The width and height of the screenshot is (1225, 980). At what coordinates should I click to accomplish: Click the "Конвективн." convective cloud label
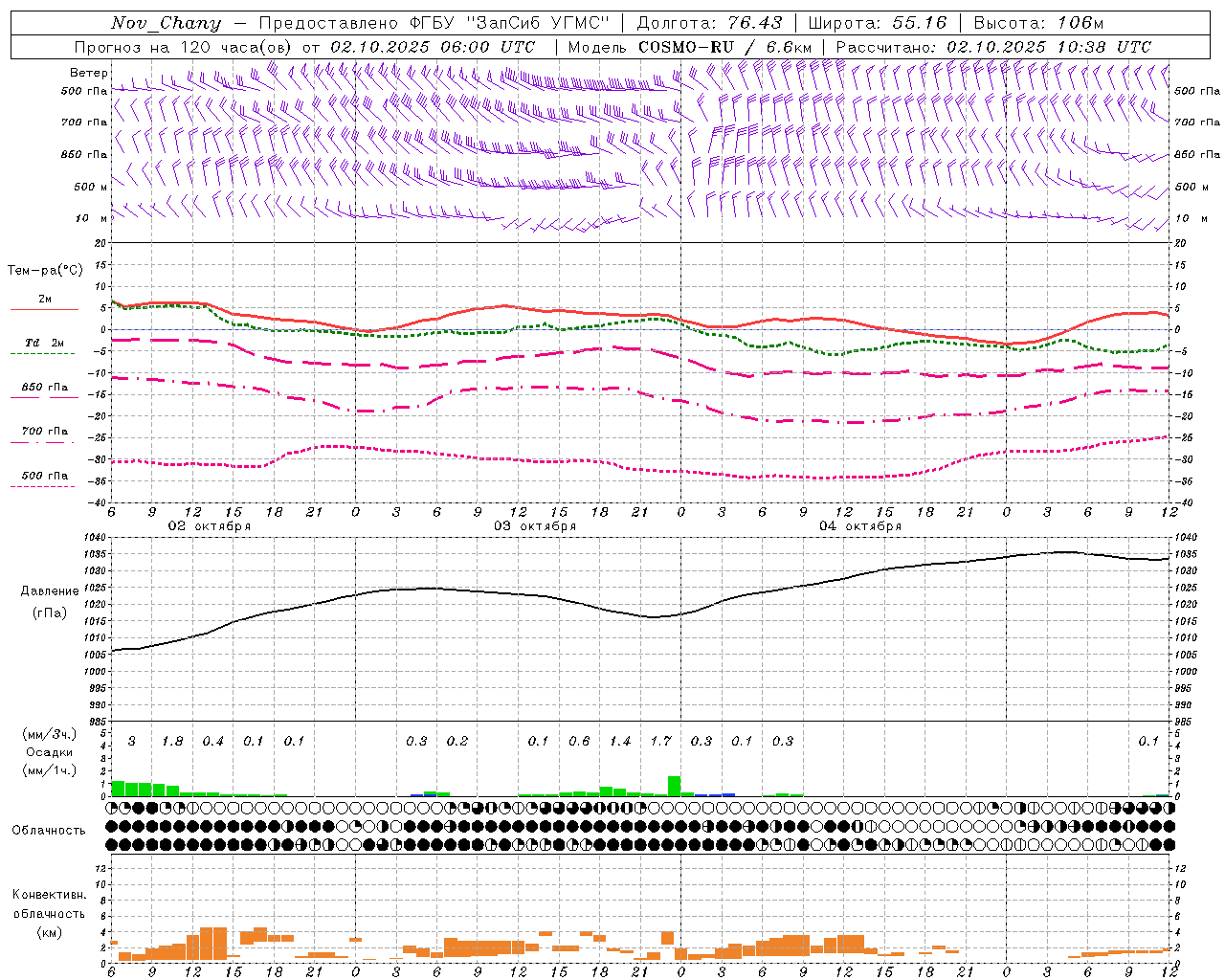50,895
